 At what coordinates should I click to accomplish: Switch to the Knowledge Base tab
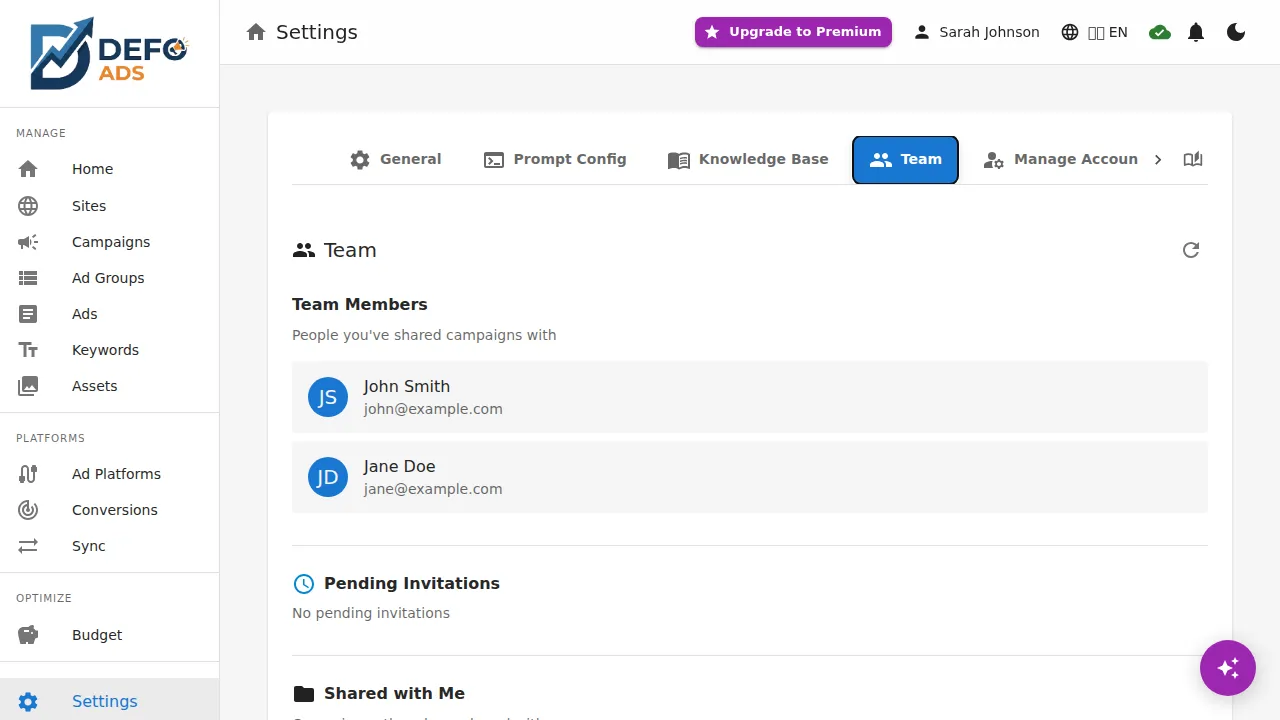748,160
